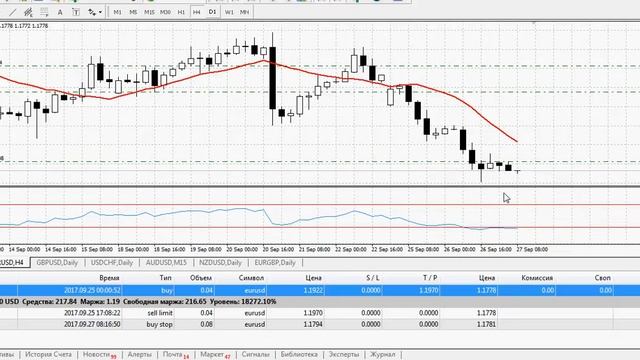Image resolution: width=640 pixels, height=360 pixels.
Task: Sort orders by Тип column header
Action: (x=165, y=278)
